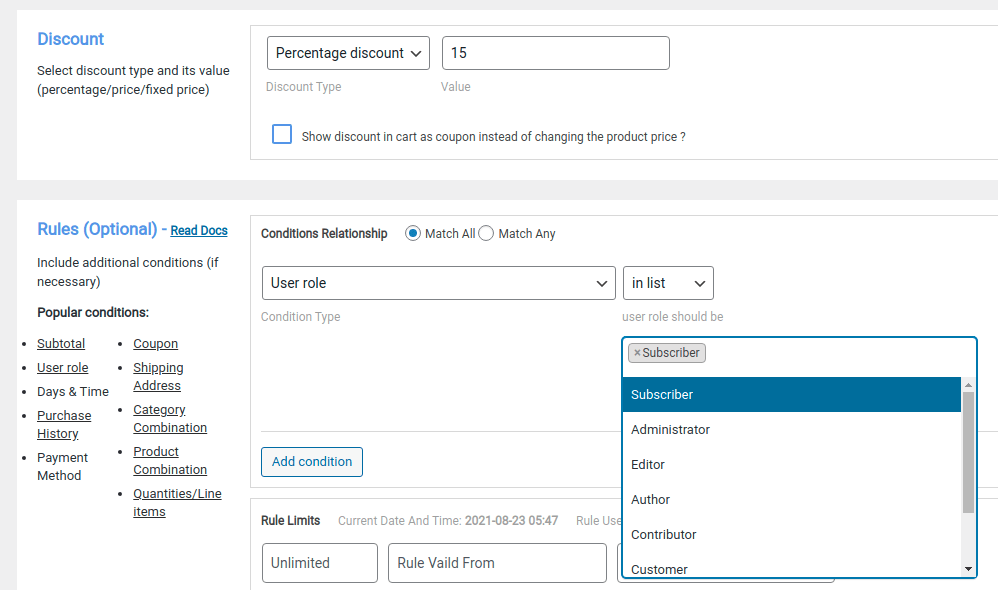Screen dimensions: 998x590
Task: Click the Add condition button
Action: (x=312, y=462)
